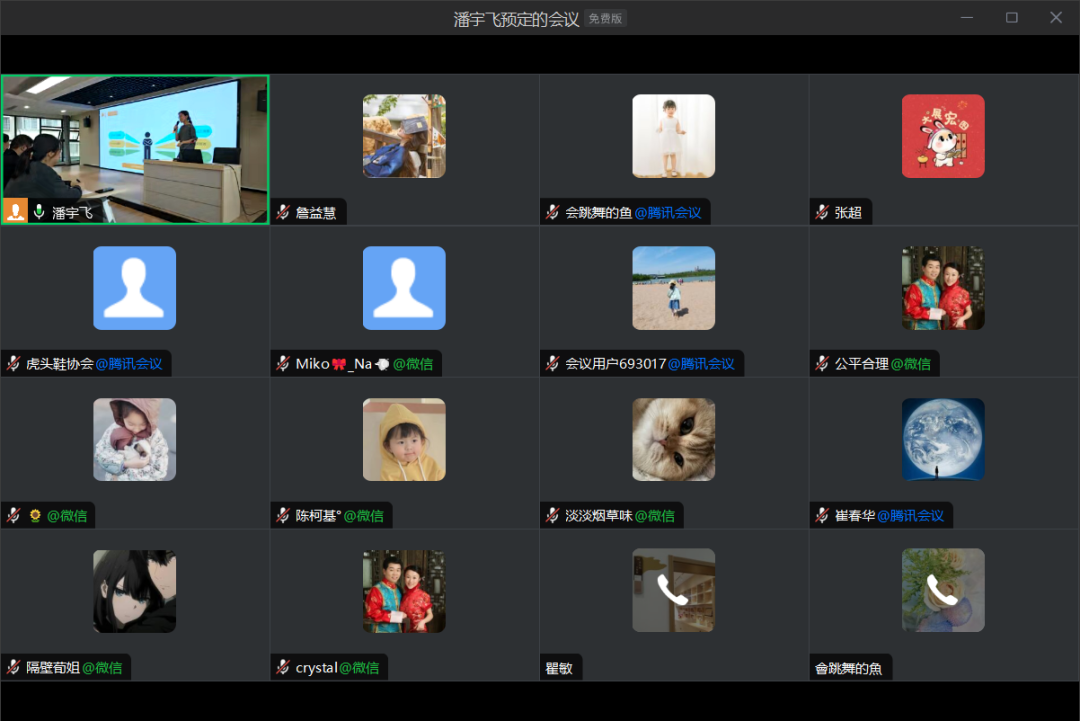
Task: Click the muted mic icon beside 隔壁荀姐
Action: coord(14,667)
